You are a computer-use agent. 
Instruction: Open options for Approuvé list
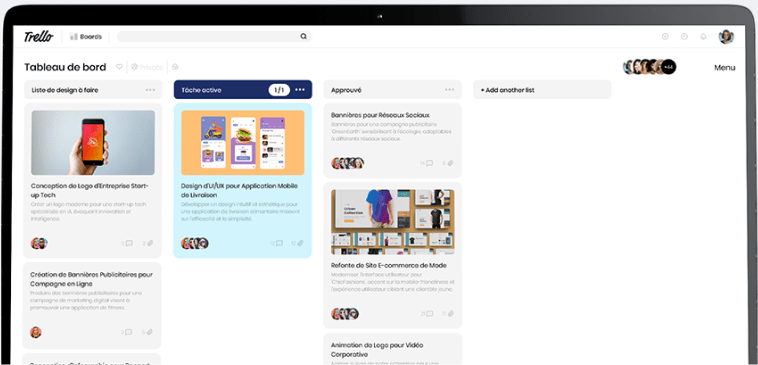450,90
